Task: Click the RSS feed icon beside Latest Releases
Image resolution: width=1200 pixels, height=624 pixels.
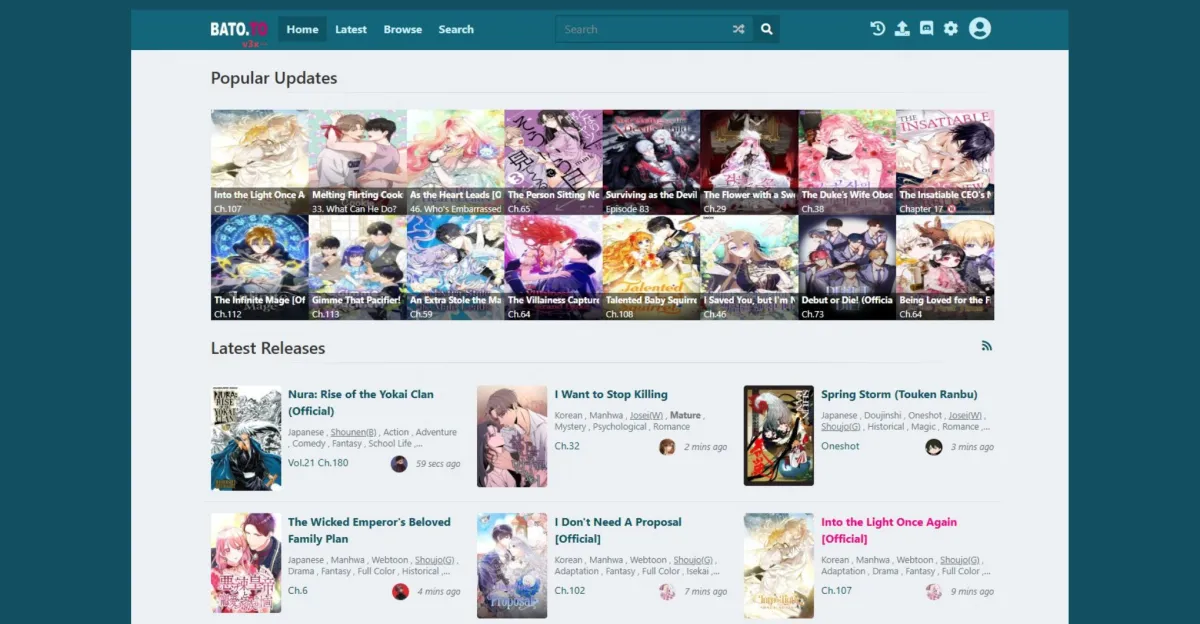Action: [987, 346]
